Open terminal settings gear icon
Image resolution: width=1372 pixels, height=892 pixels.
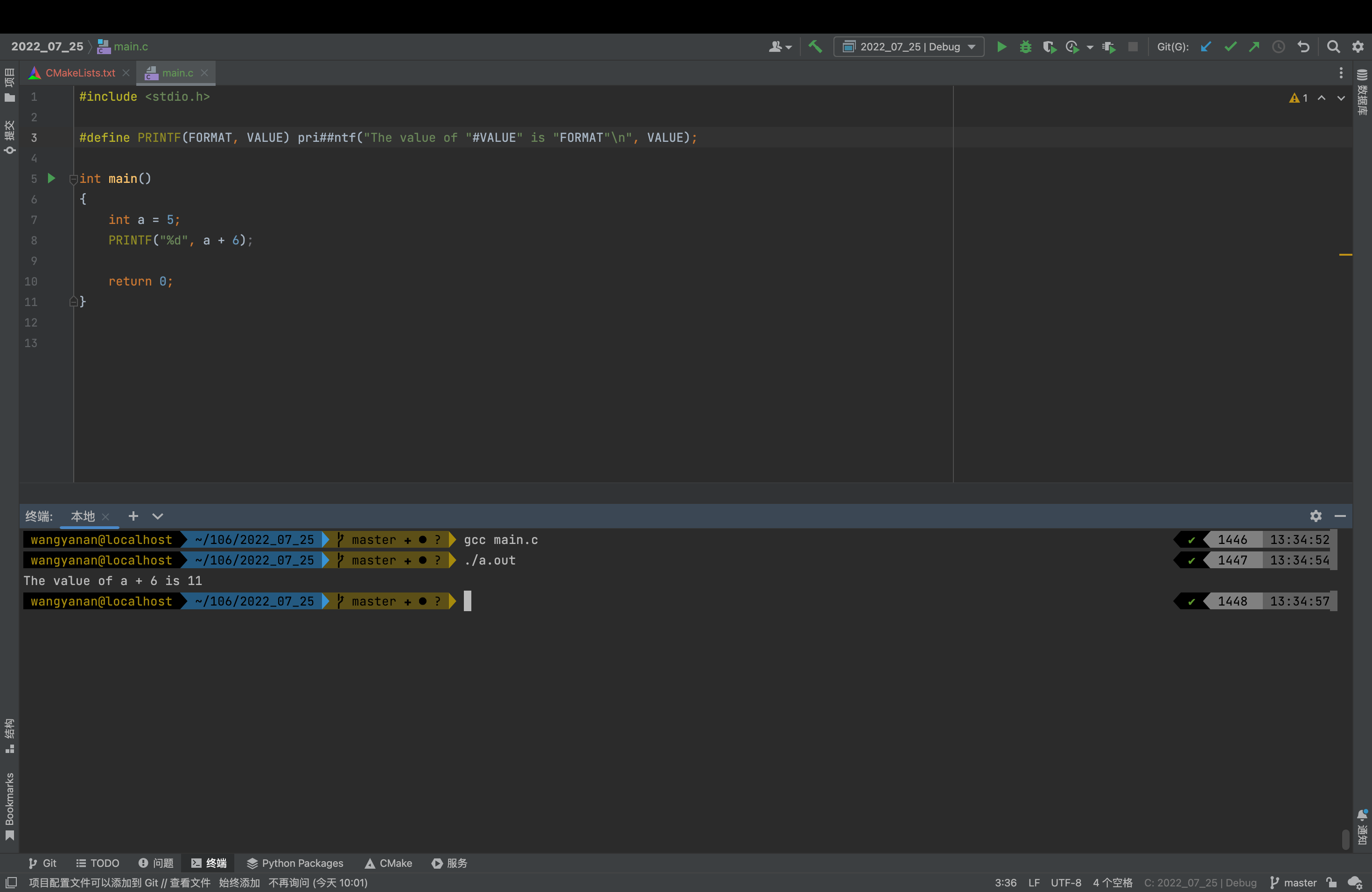click(1316, 516)
